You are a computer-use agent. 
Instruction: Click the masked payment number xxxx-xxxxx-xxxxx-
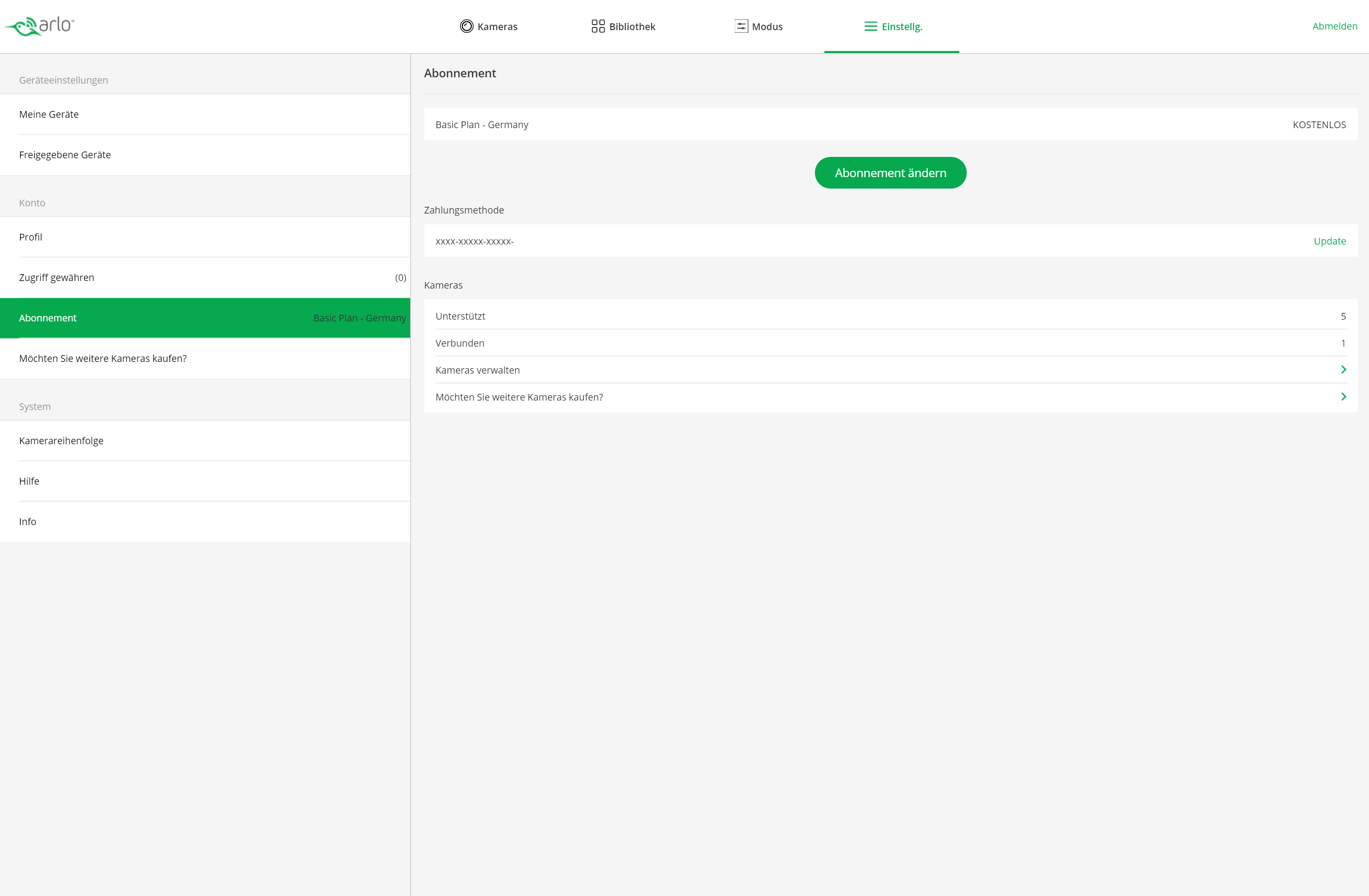(x=474, y=241)
